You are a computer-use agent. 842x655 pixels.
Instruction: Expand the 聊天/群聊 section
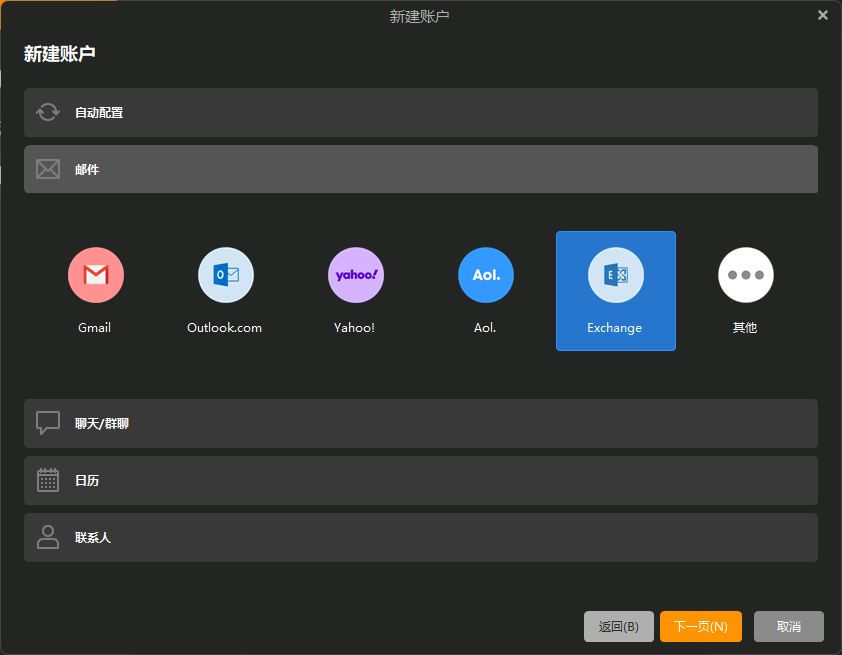[x=421, y=424]
